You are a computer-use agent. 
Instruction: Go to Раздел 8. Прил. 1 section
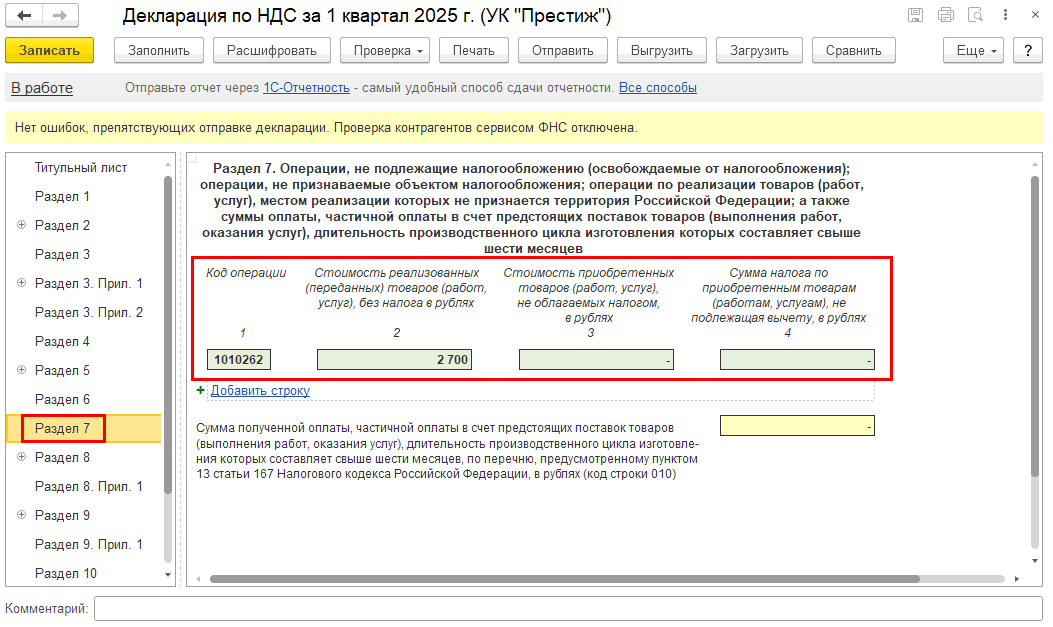click(x=89, y=486)
